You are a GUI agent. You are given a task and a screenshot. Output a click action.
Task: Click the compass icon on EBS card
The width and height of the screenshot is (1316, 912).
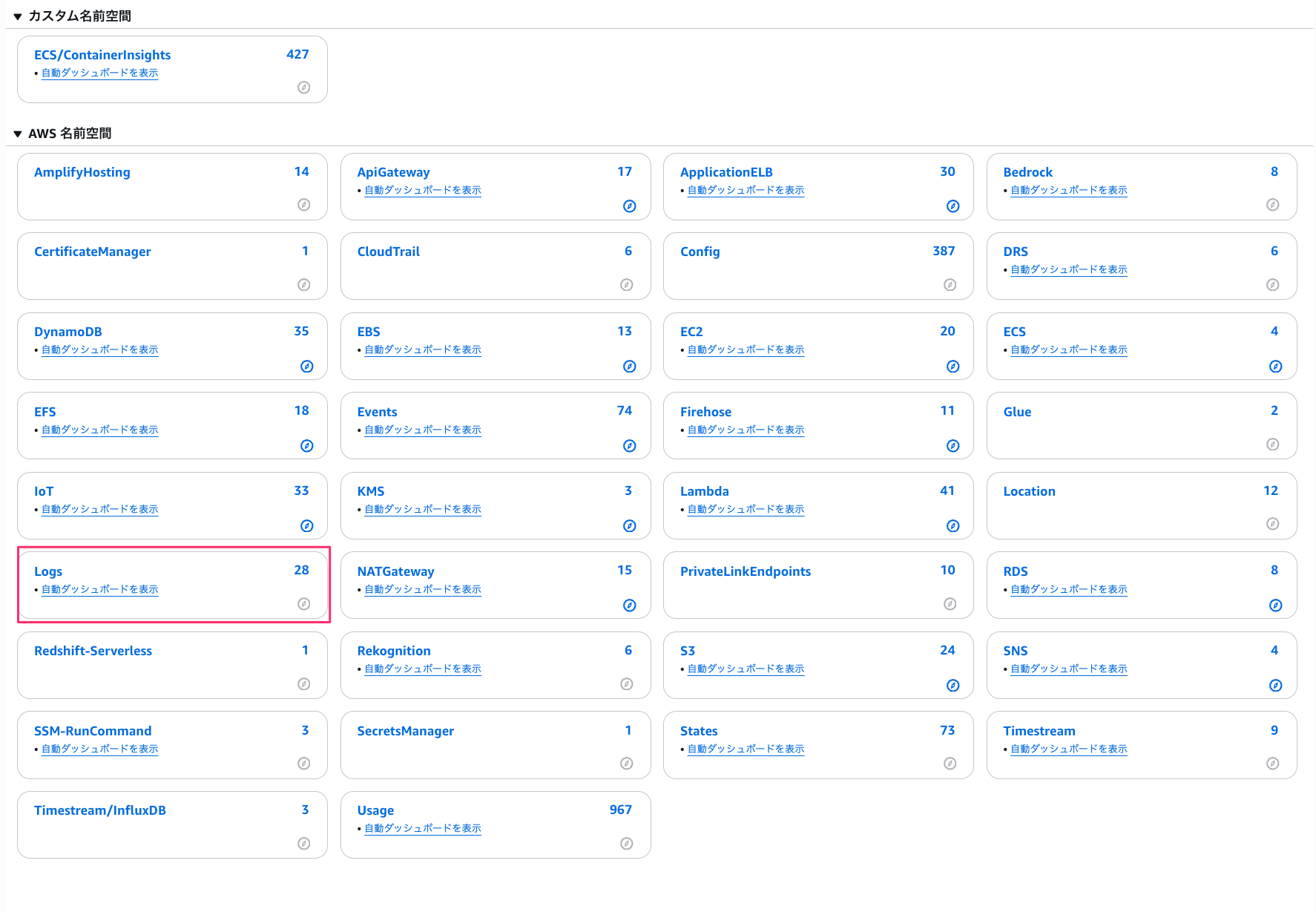(x=630, y=367)
